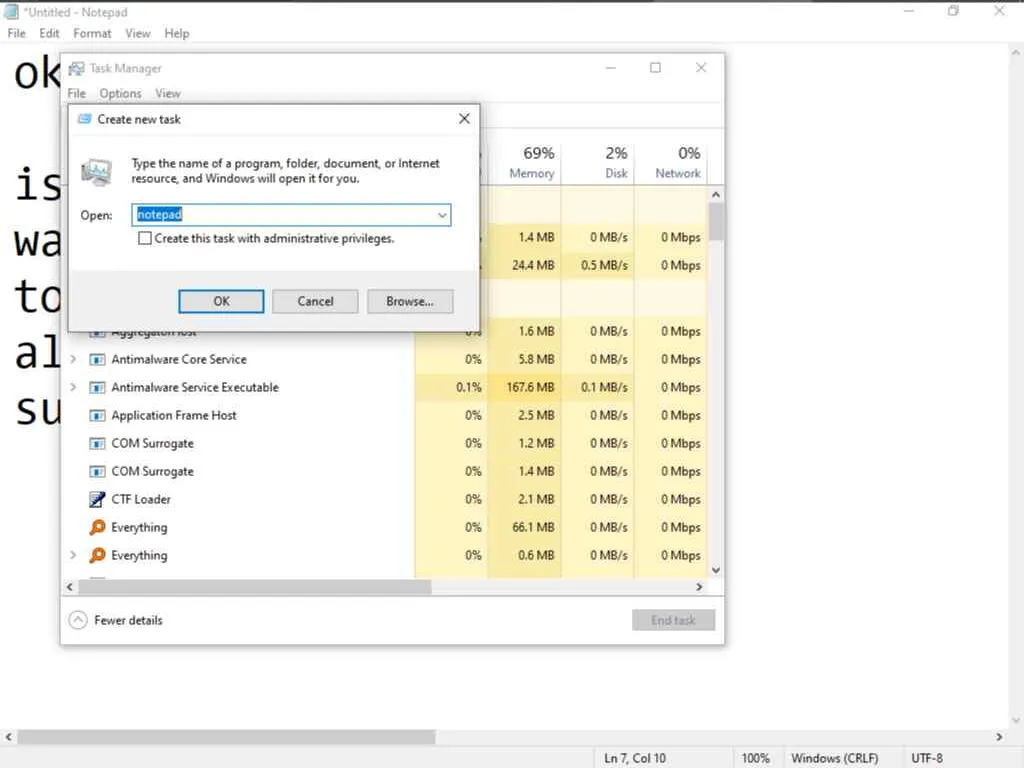This screenshot has height=768, width=1024.
Task: Click Task Manager horizontal scroll left arrow
Action: click(x=70, y=587)
